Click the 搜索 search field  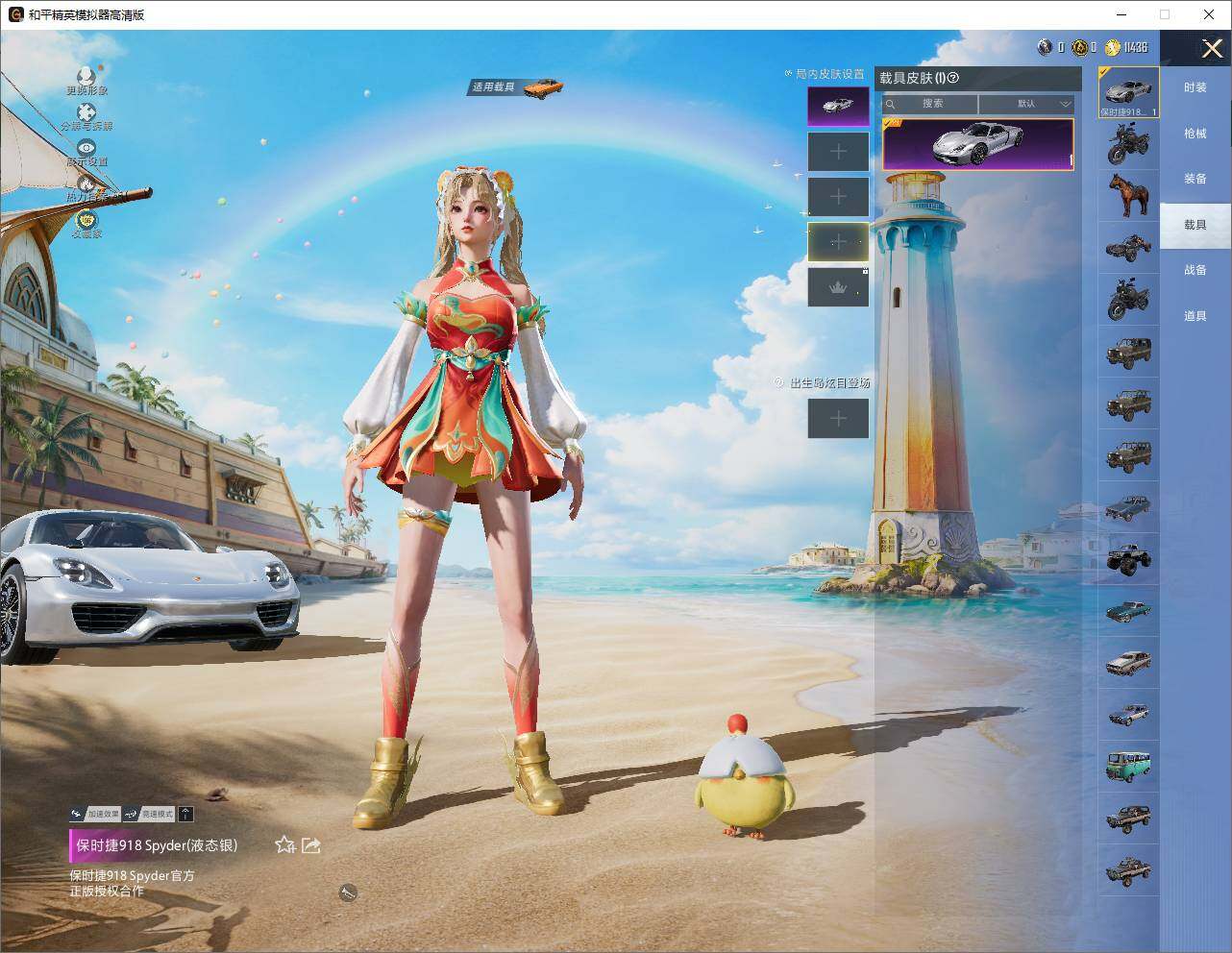click(930, 104)
